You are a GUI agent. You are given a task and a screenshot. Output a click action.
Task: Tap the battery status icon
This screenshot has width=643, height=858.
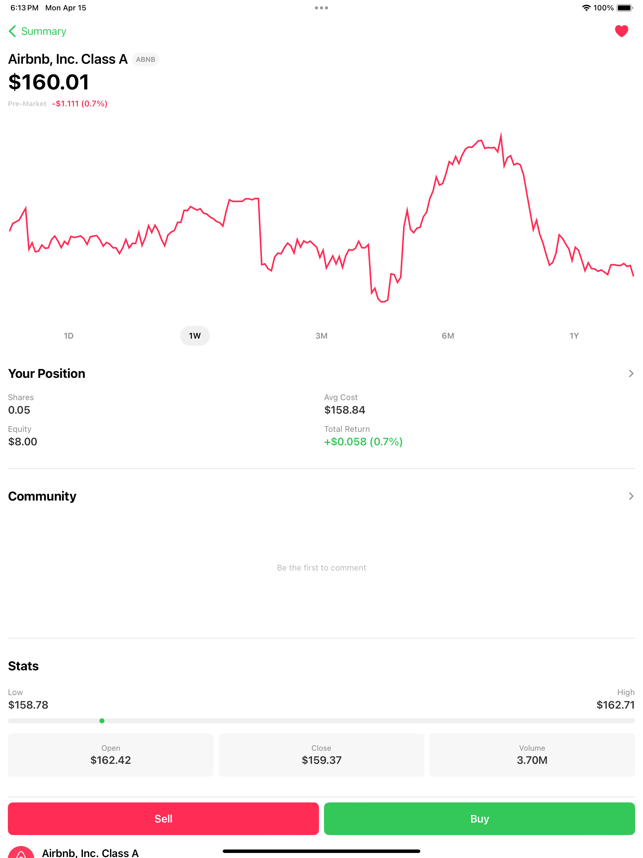[x=625, y=8]
